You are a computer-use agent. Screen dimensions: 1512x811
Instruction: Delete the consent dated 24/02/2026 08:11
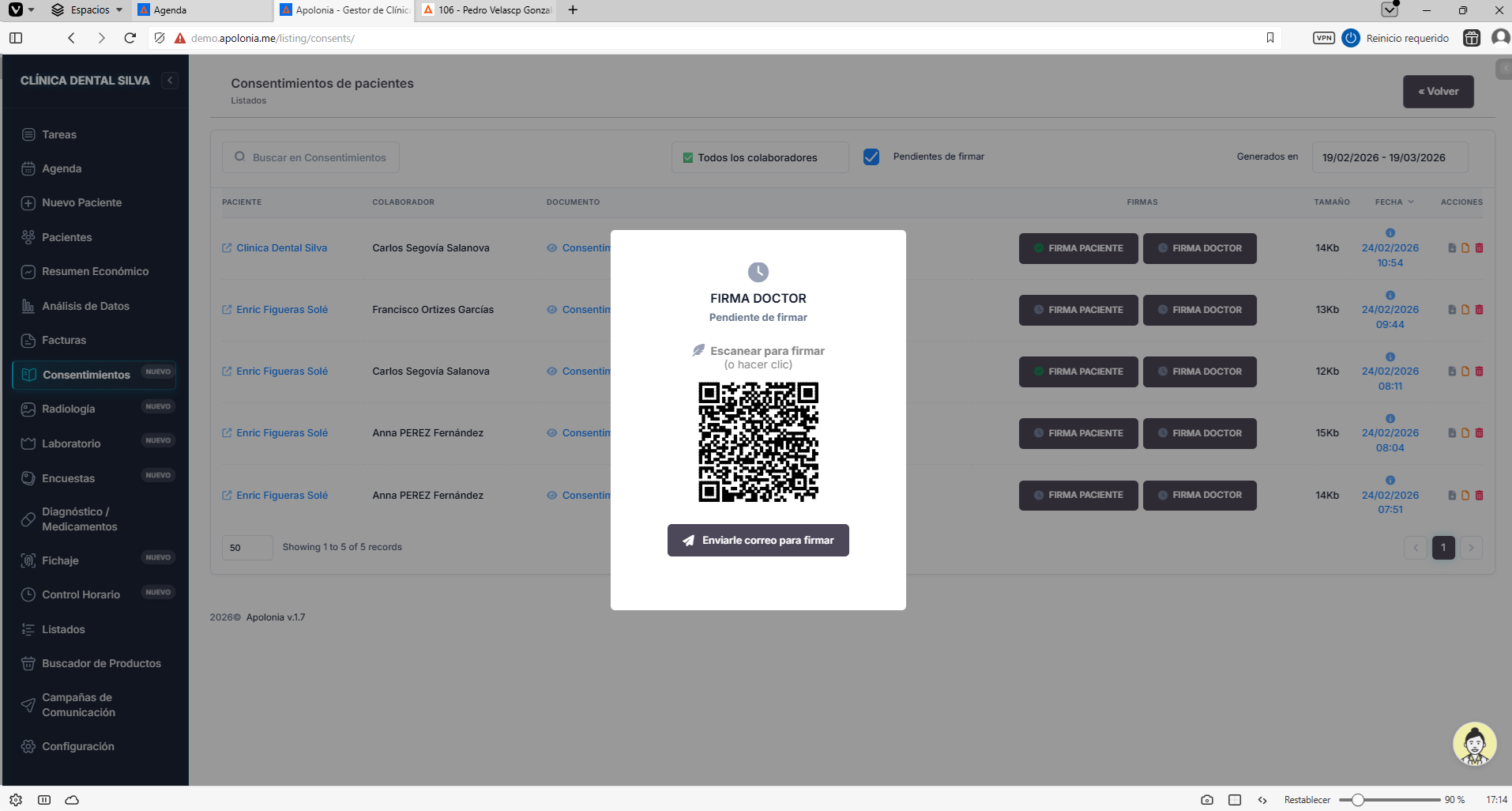[x=1480, y=372]
